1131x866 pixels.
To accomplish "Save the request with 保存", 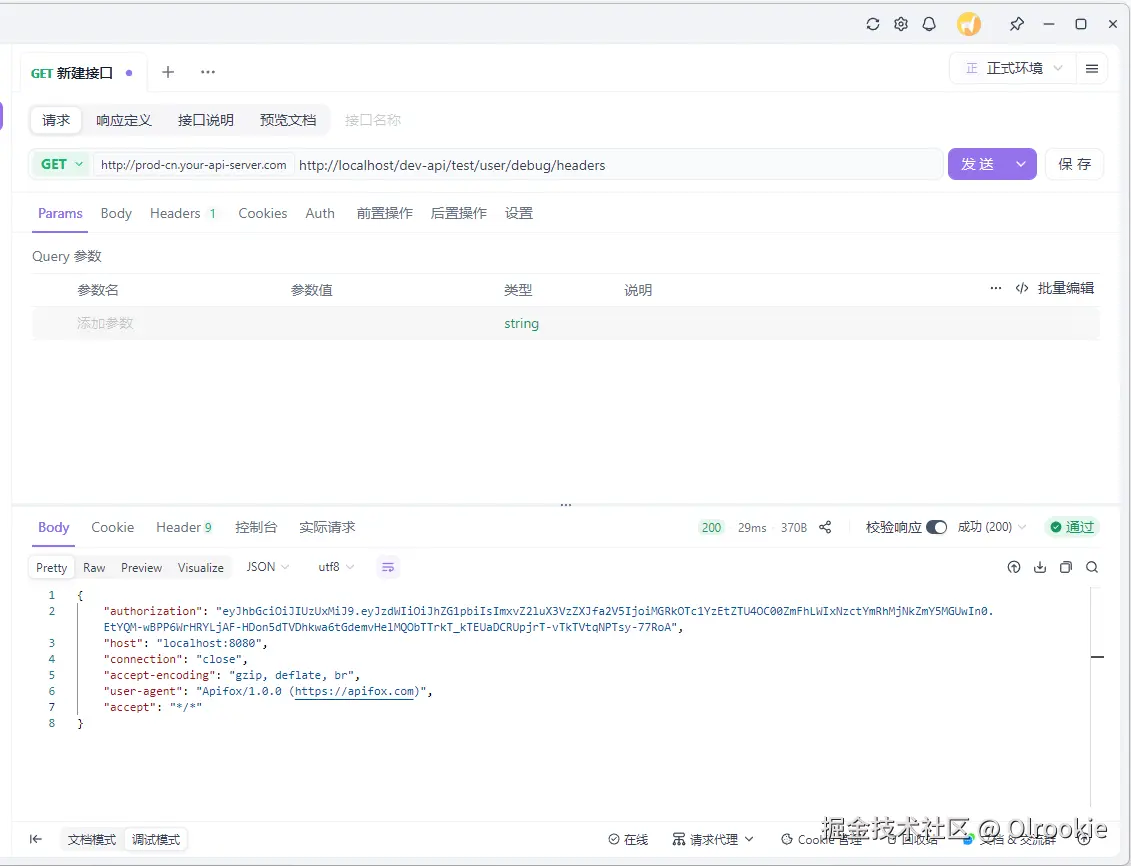I will (1074, 163).
